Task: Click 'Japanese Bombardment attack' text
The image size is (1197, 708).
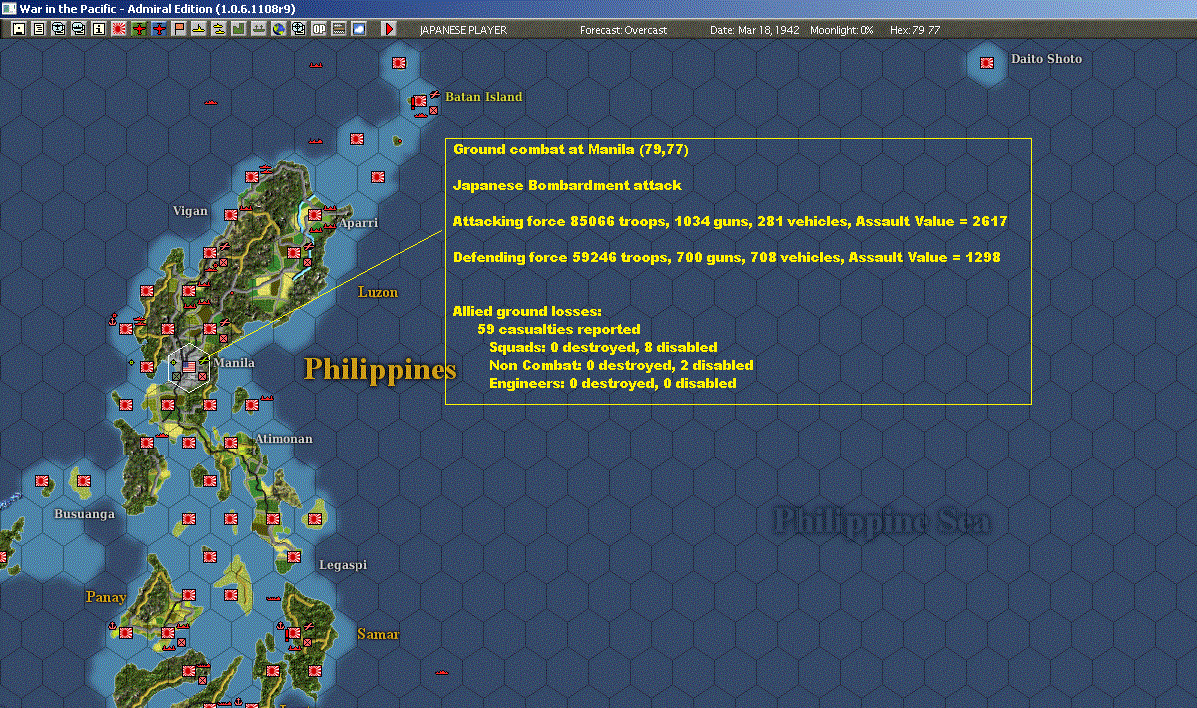Action: [567, 186]
